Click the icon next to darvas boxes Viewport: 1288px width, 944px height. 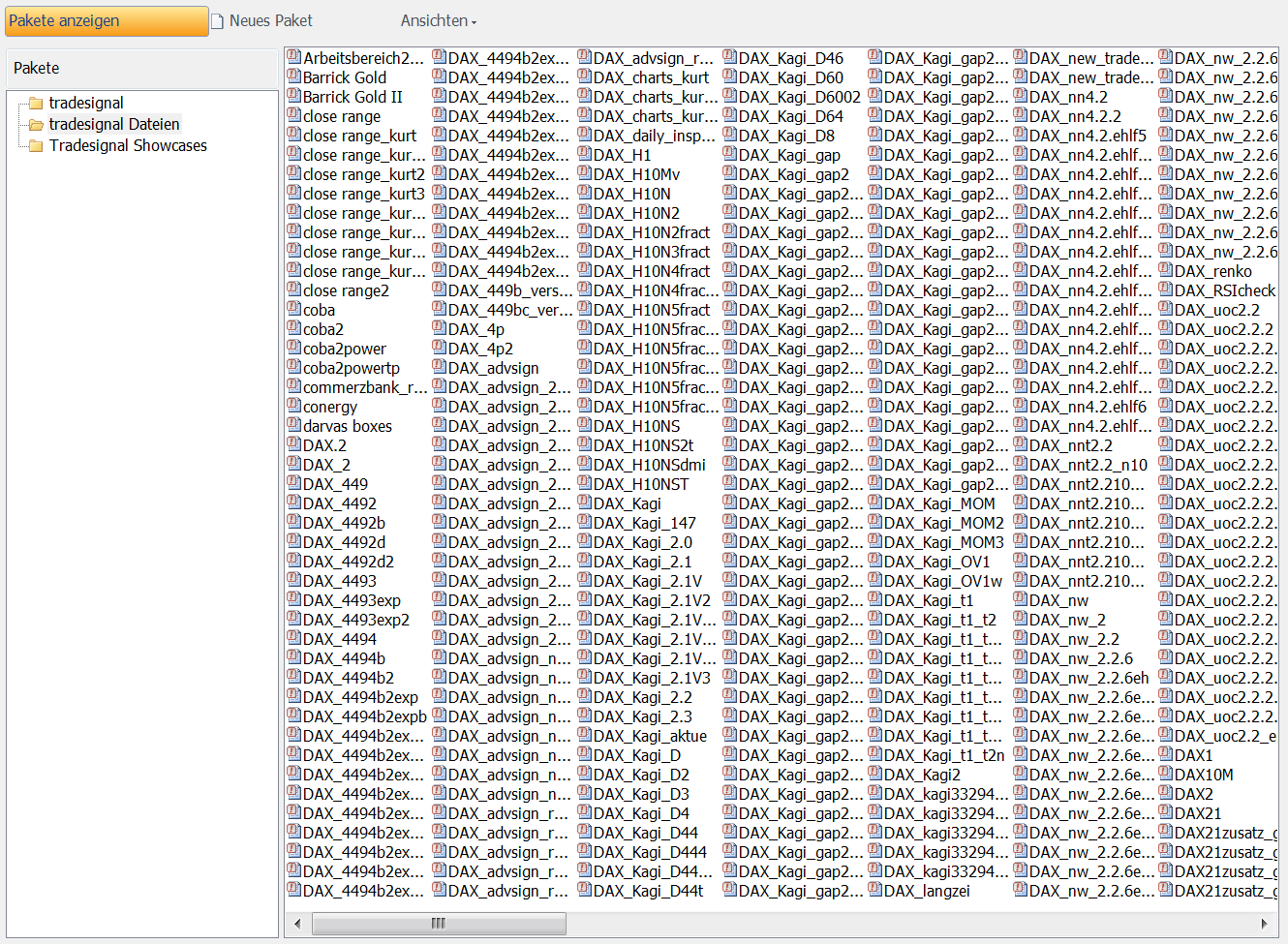[294, 425]
